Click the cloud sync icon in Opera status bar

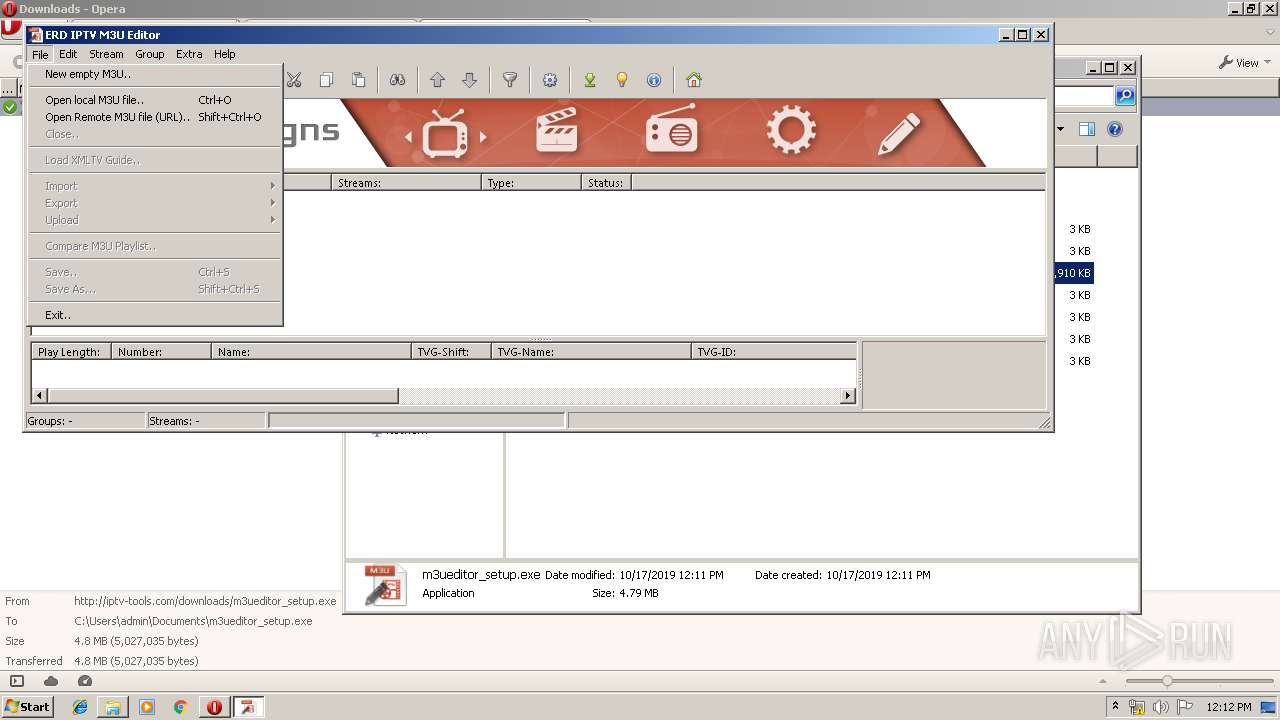click(x=51, y=681)
